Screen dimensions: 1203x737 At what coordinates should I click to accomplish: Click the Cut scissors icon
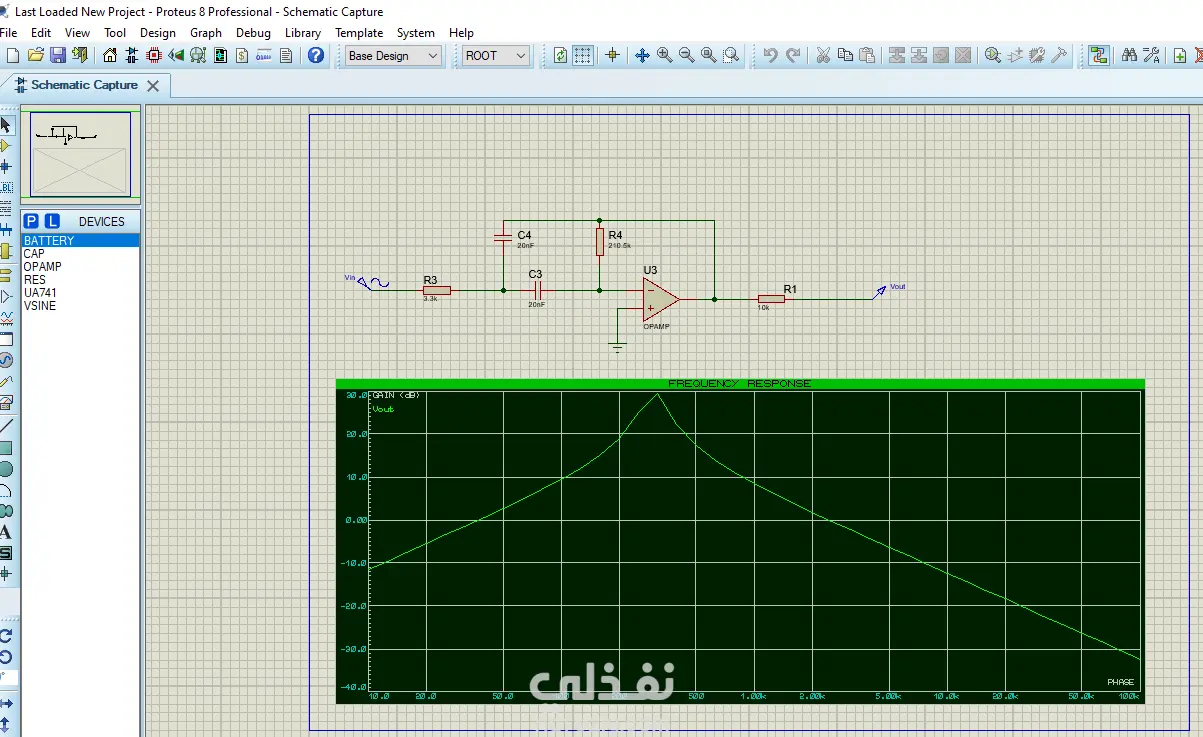click(823, 56)
